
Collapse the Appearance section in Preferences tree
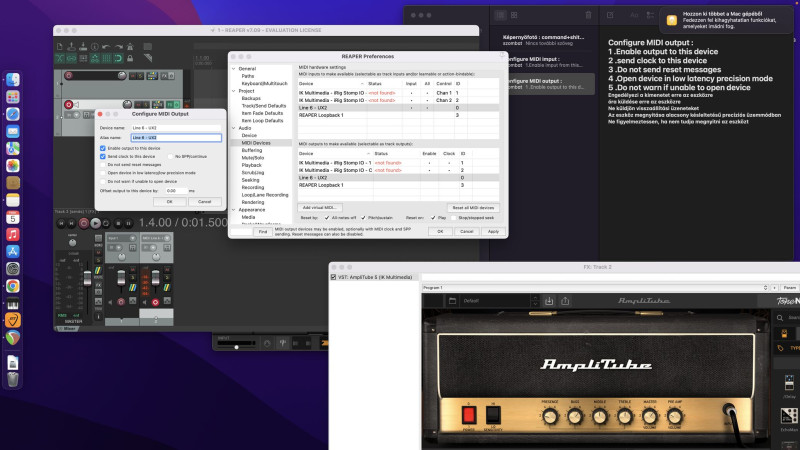click(234, 210)
